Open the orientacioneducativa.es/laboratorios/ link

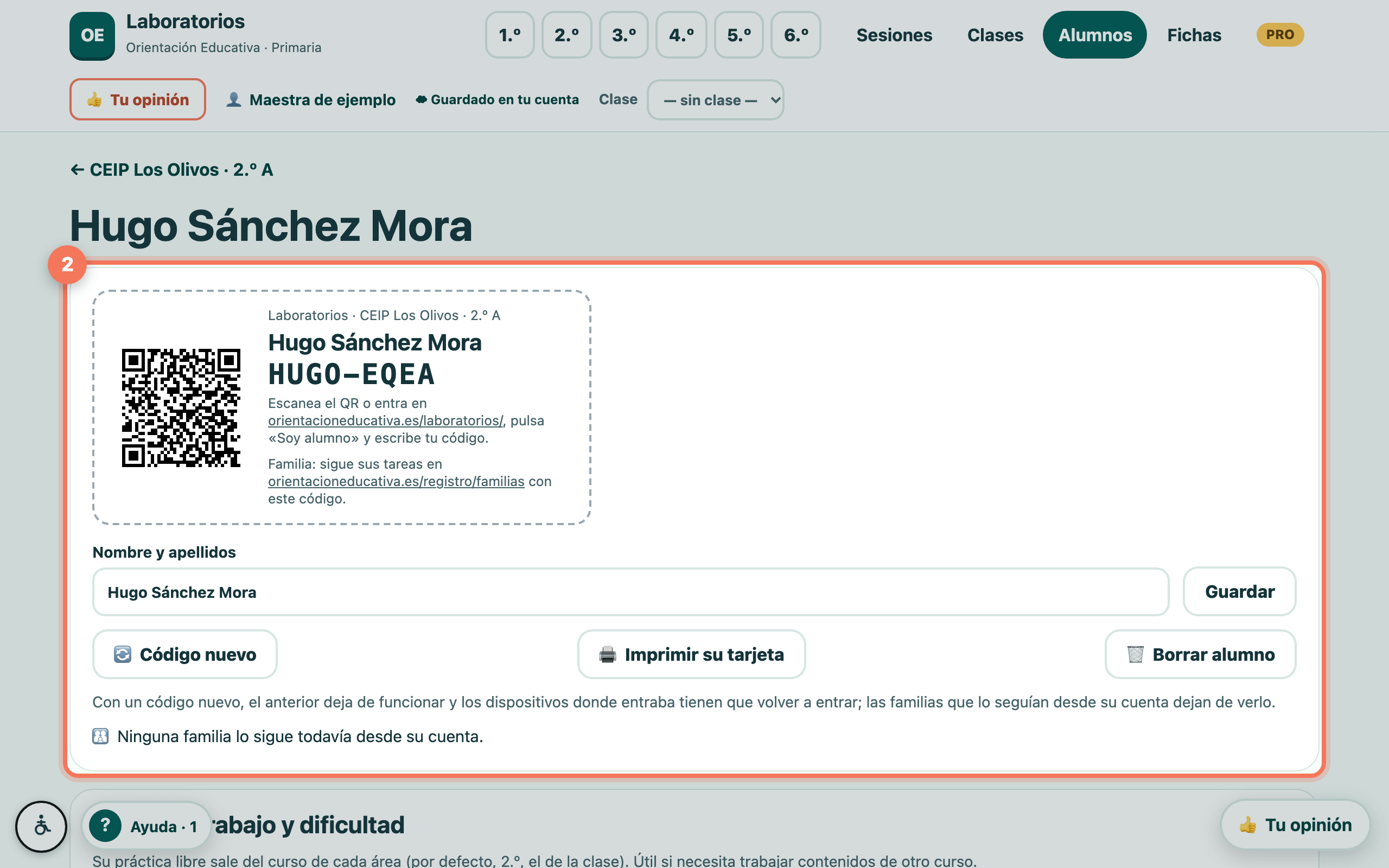(x=386, y=421)
